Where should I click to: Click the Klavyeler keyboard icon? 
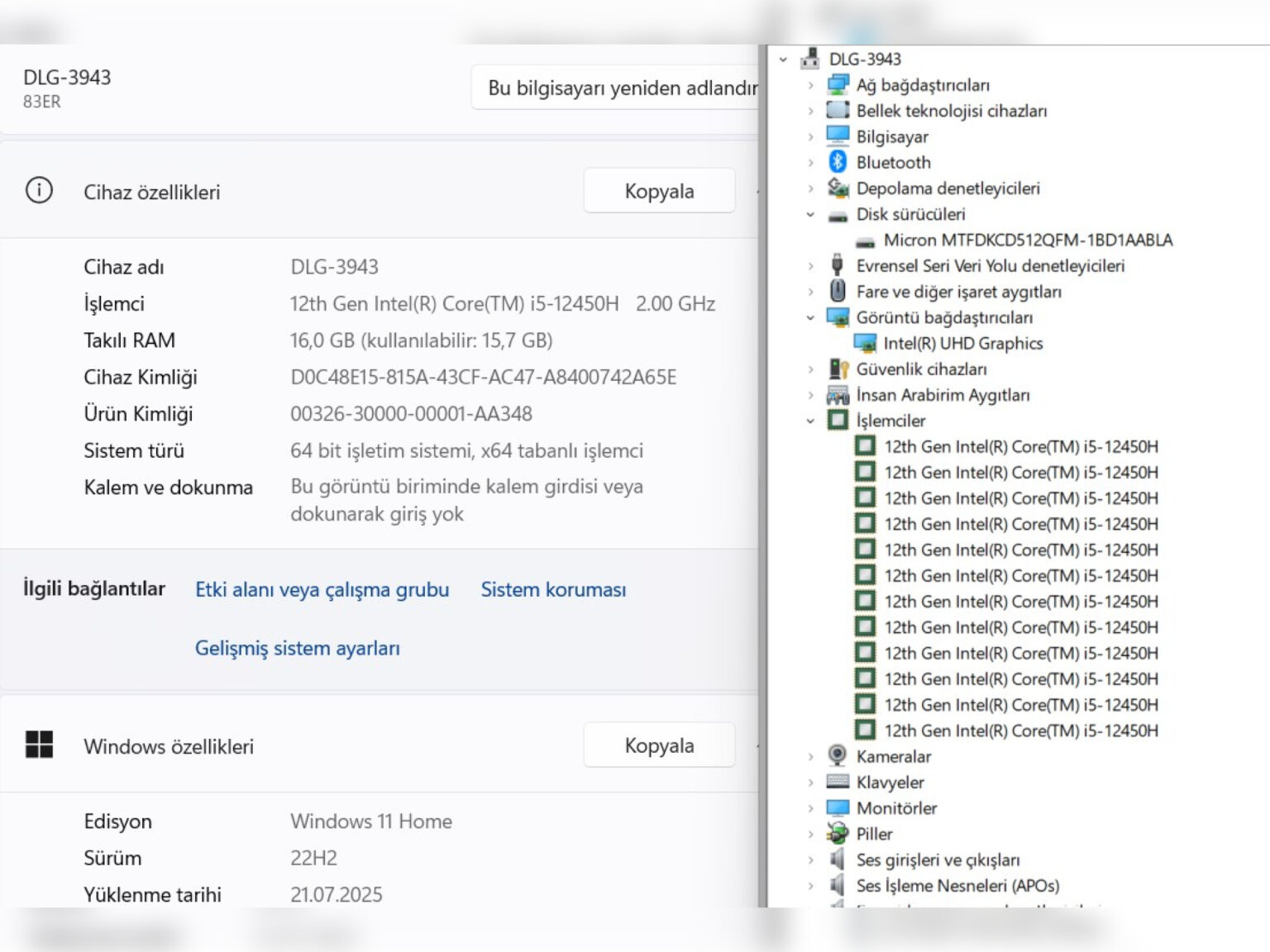pyautogui.click(x=838, y=782)
